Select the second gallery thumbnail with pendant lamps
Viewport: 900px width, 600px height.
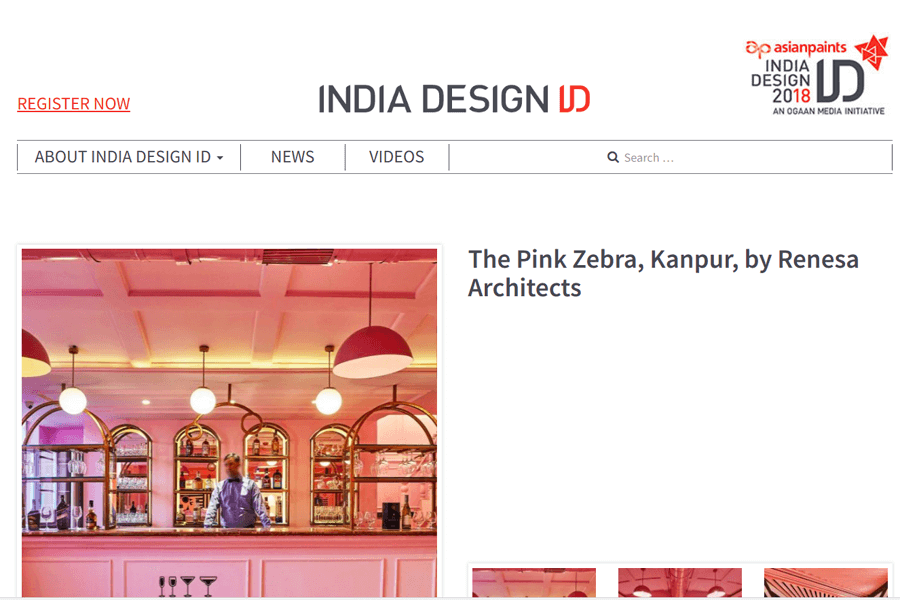pyautogui.click(x=680, y=582)
